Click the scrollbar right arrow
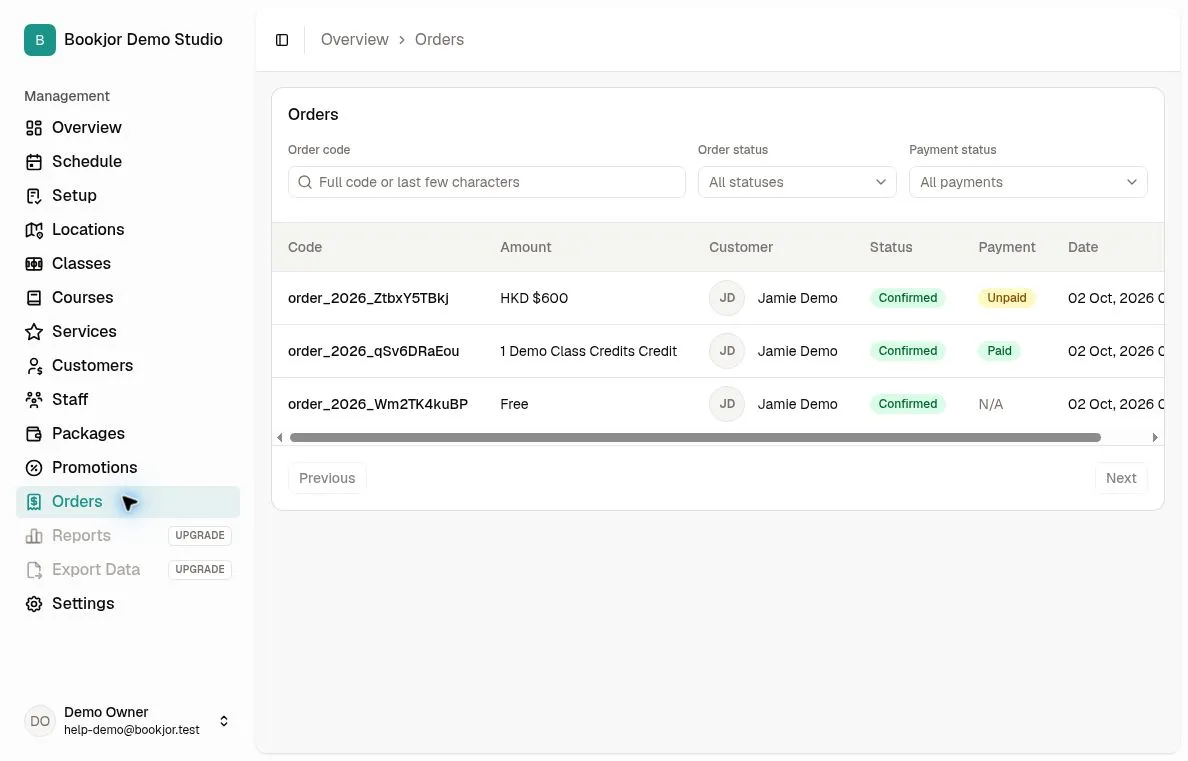This screenshot has height=761, width=1188. pos(1155,437)
